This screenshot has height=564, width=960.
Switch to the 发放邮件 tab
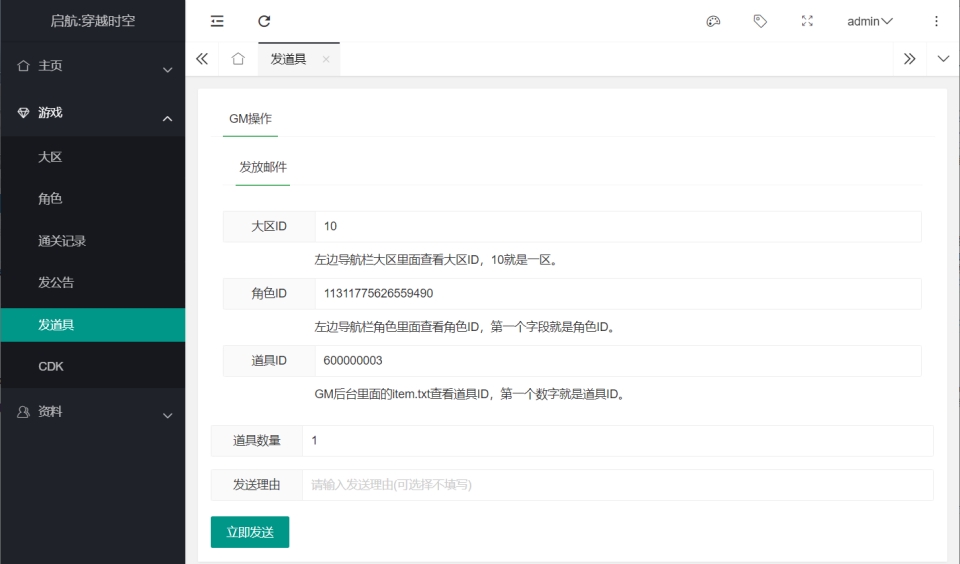(263, 167)
